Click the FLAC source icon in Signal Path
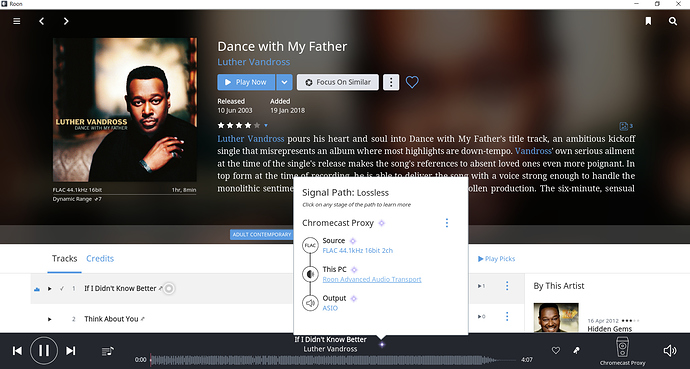Image resolution: width=690 pixels, height=369 pixels. 310,245
